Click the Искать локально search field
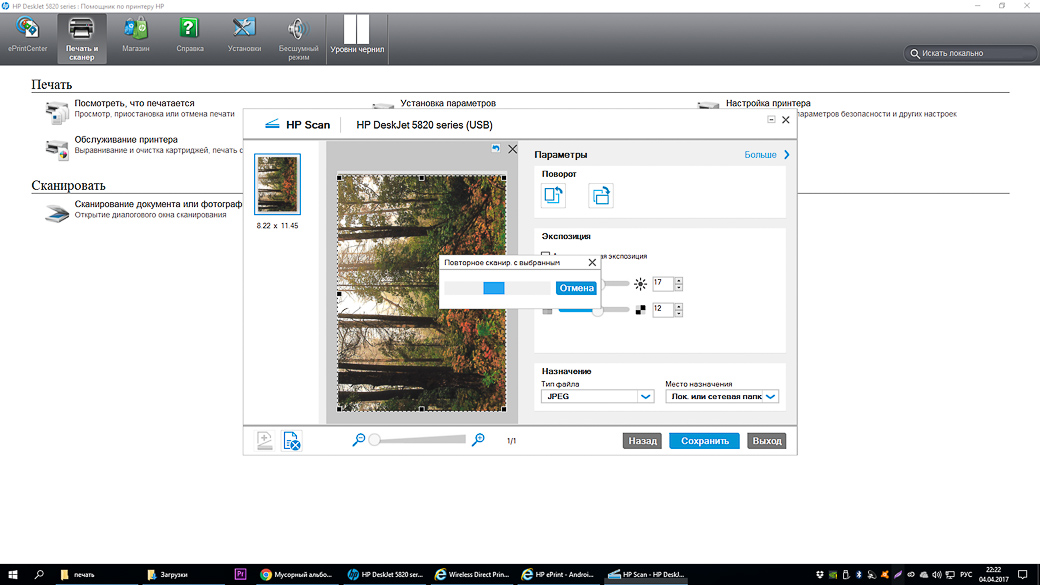This screenshot has width=1040, height=585. 970,53
